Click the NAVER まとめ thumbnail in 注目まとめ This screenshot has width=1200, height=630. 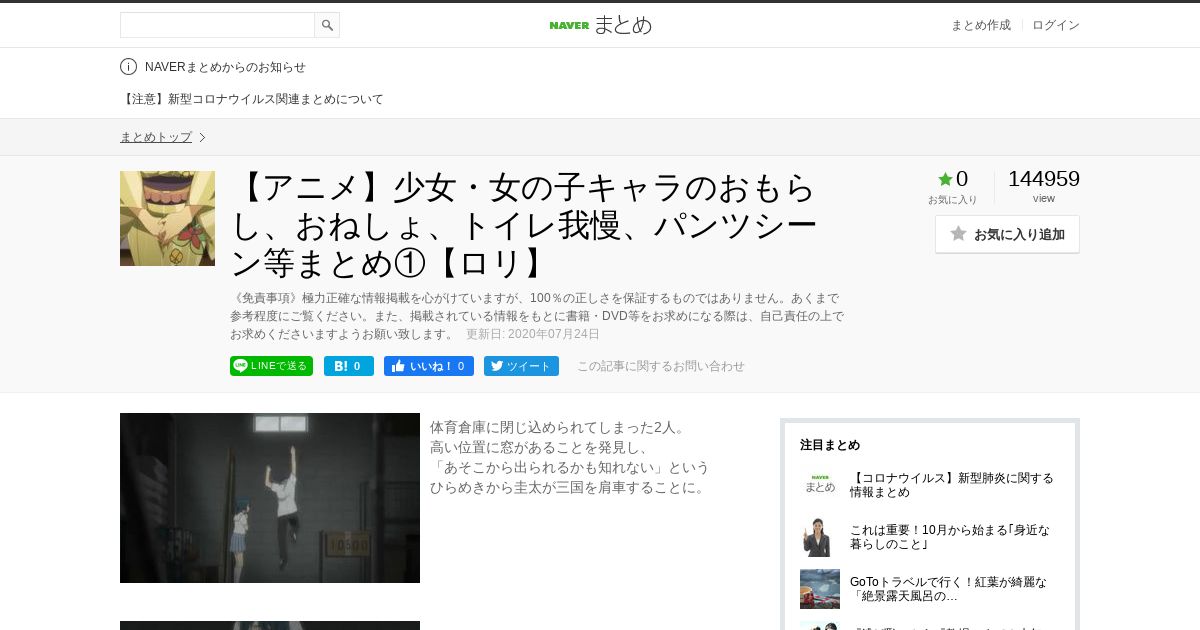pyautogui.click(x=820, y=485)
